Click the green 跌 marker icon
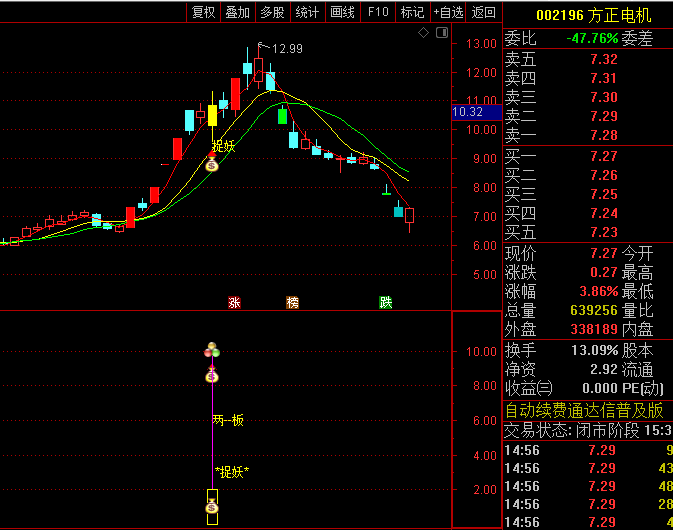 pos(385,302)
